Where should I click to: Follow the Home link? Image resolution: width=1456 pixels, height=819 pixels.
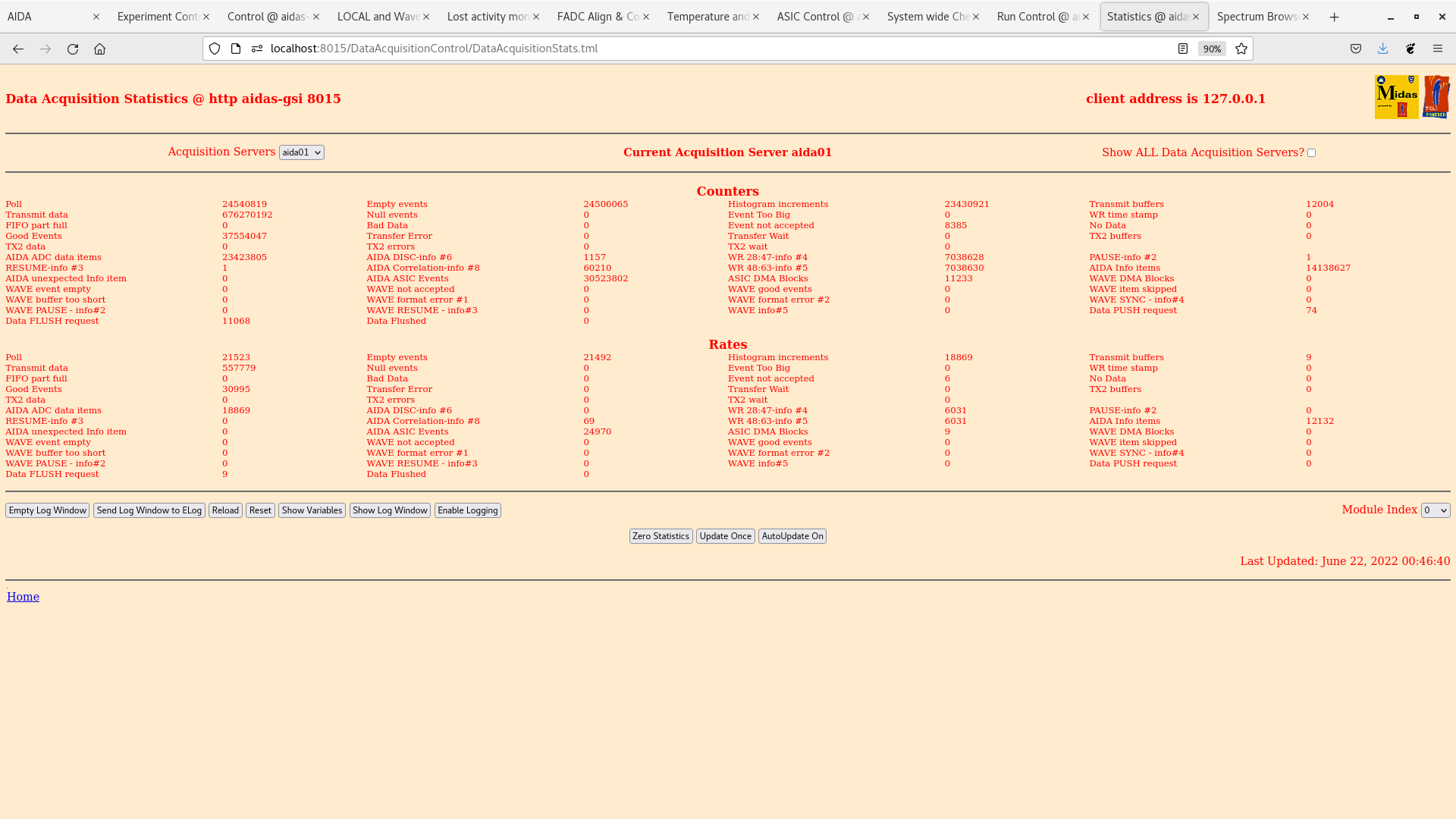23,597
